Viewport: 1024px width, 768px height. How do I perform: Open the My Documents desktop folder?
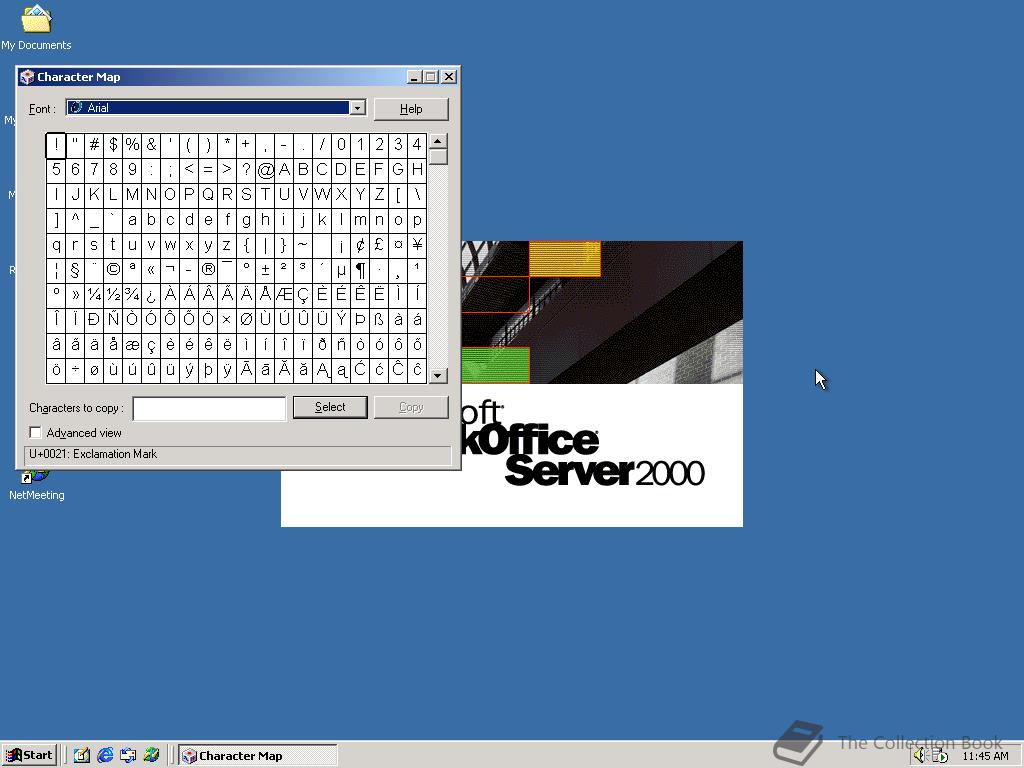(x=36, y=27)
